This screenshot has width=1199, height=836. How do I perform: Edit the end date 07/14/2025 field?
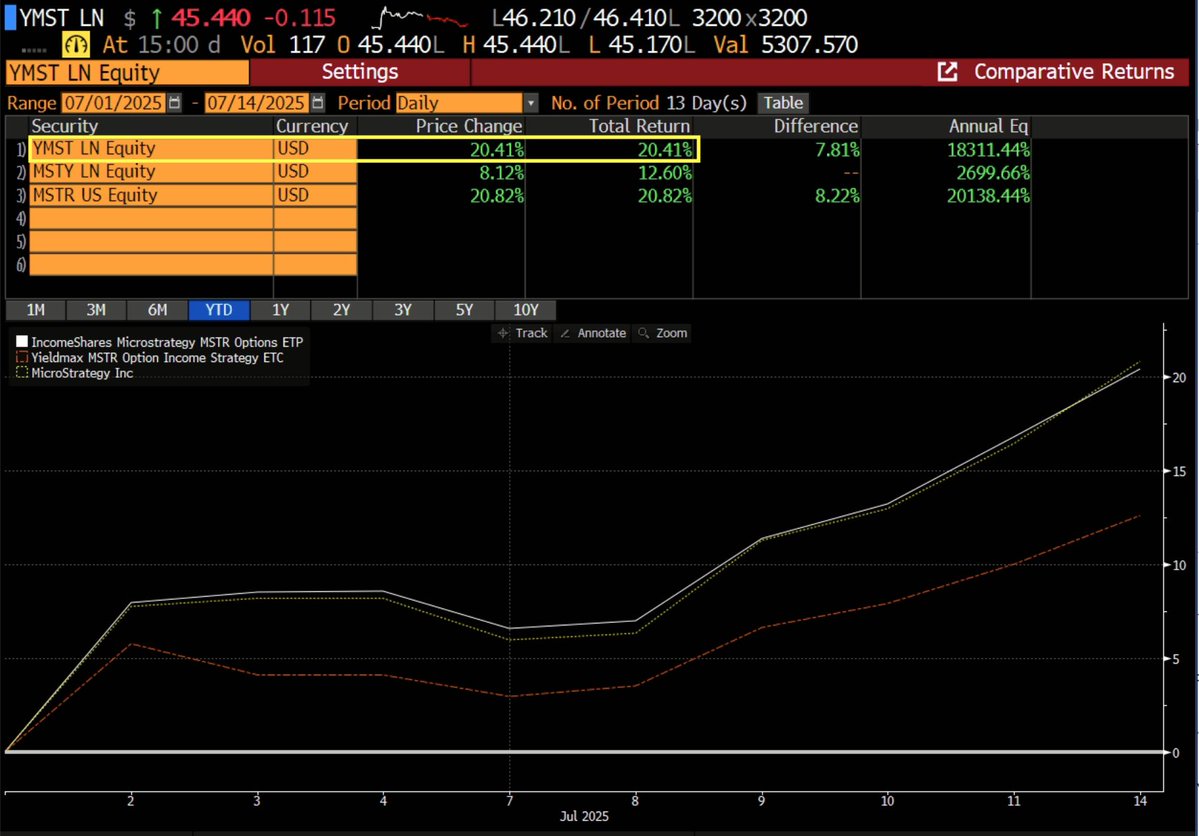pyautogui.click(x=256, y=102)
